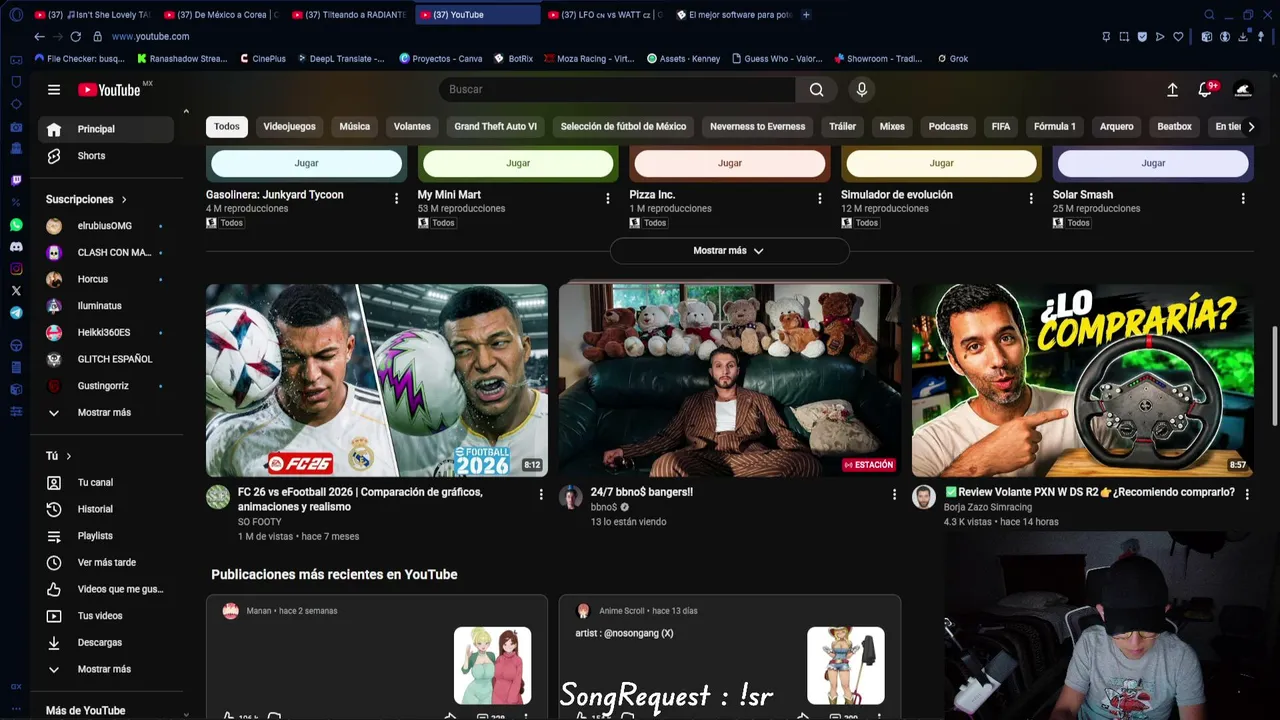Image resolution: width=1280 pixels, height=720 pixels.
Task: Expand Mostrar más under the playables row
Action: coord(729,251)
